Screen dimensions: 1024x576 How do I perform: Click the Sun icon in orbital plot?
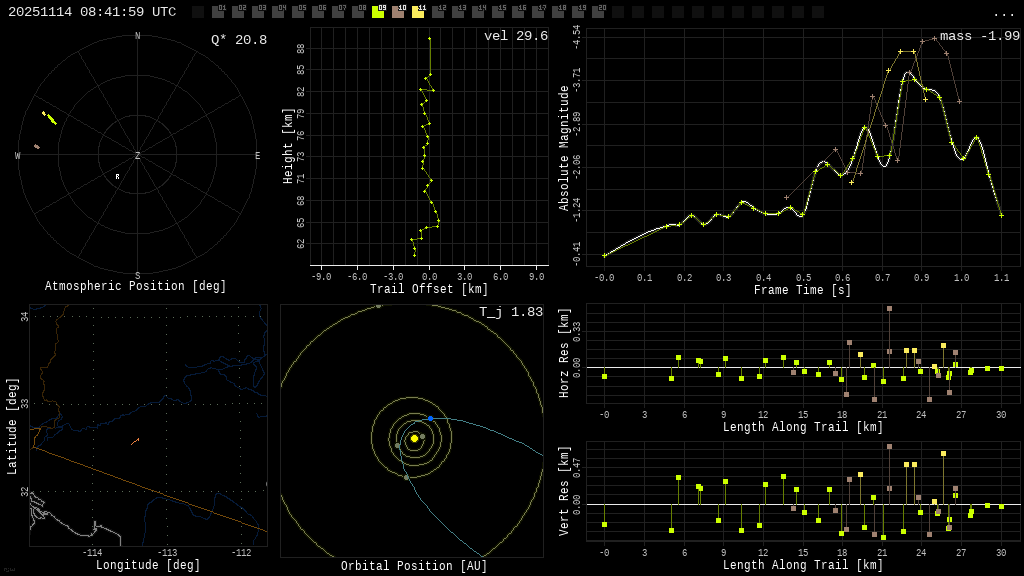click(x=414, y=438)
